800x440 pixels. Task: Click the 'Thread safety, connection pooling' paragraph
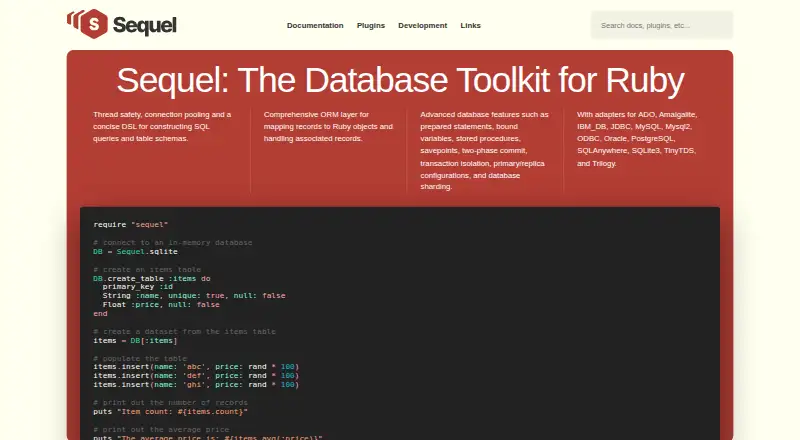[x=162, y=127]
